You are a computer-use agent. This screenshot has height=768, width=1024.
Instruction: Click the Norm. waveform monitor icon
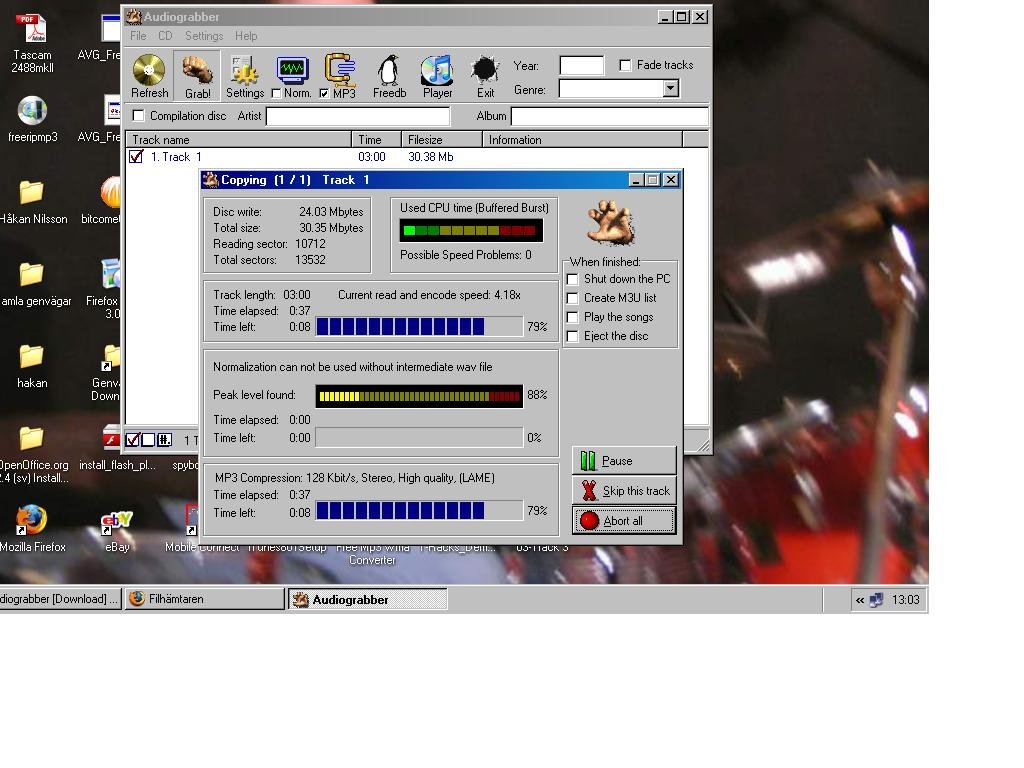point(292,69)
